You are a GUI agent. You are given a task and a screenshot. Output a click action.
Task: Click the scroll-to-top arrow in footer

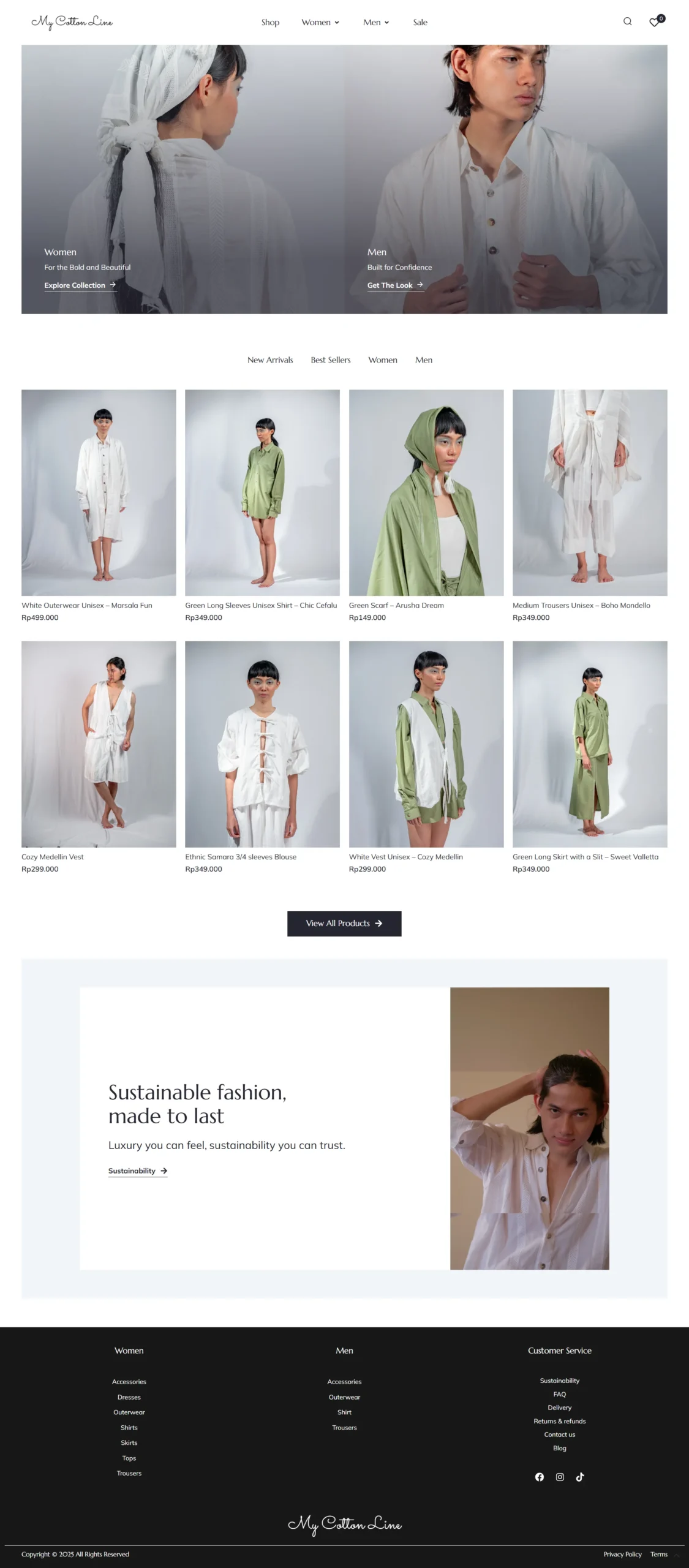point(677,1556)
